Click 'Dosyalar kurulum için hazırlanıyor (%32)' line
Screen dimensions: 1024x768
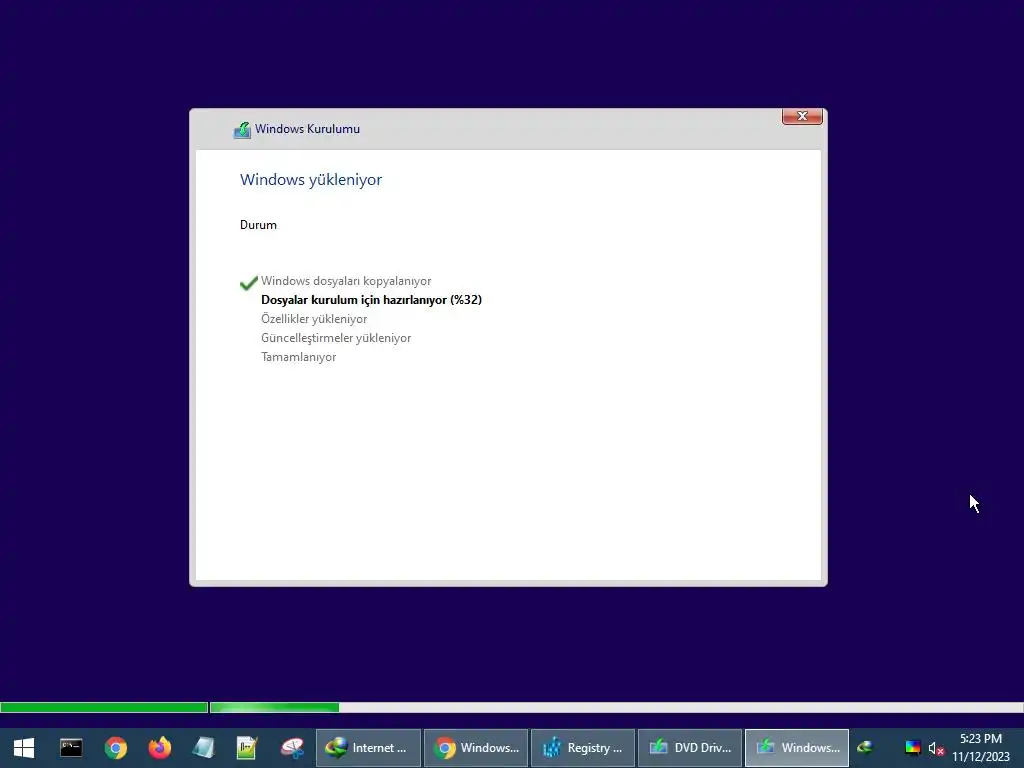point(372,300)
